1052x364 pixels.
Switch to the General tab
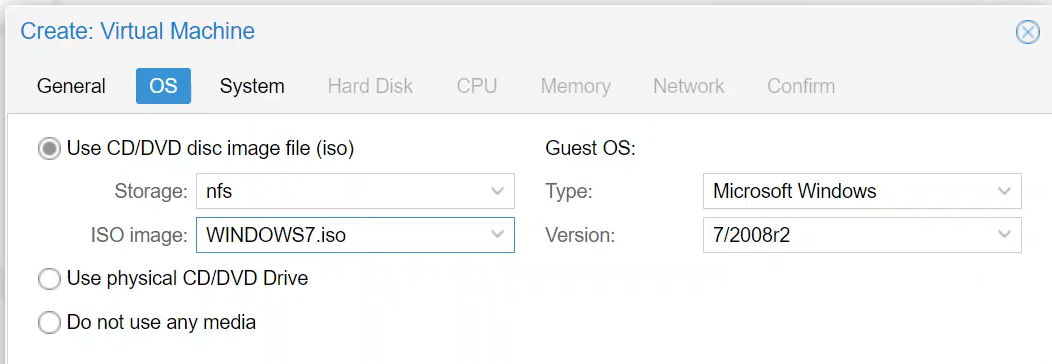tap(71, 86)
